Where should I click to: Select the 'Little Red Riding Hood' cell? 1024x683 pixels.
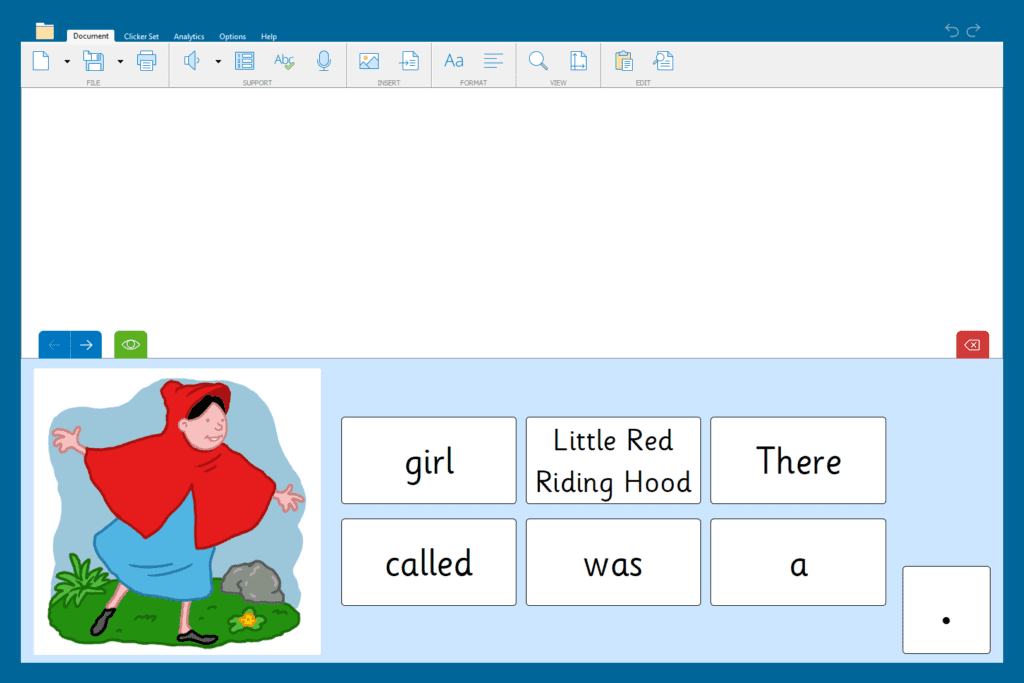613,460
